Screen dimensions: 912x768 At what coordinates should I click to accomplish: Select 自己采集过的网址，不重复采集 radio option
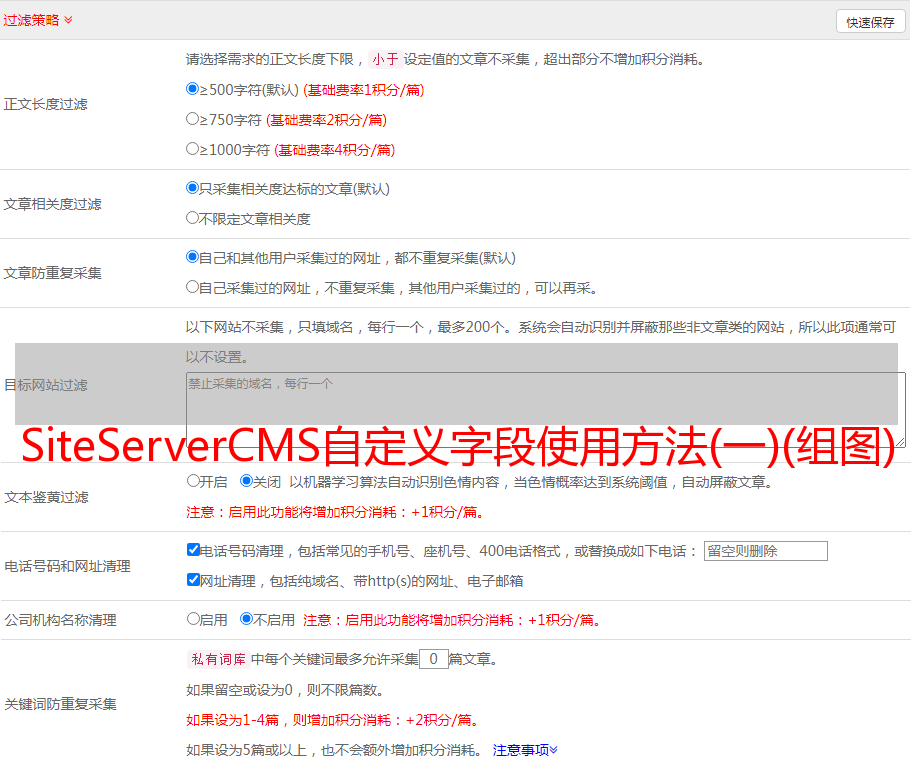[193, 287]
